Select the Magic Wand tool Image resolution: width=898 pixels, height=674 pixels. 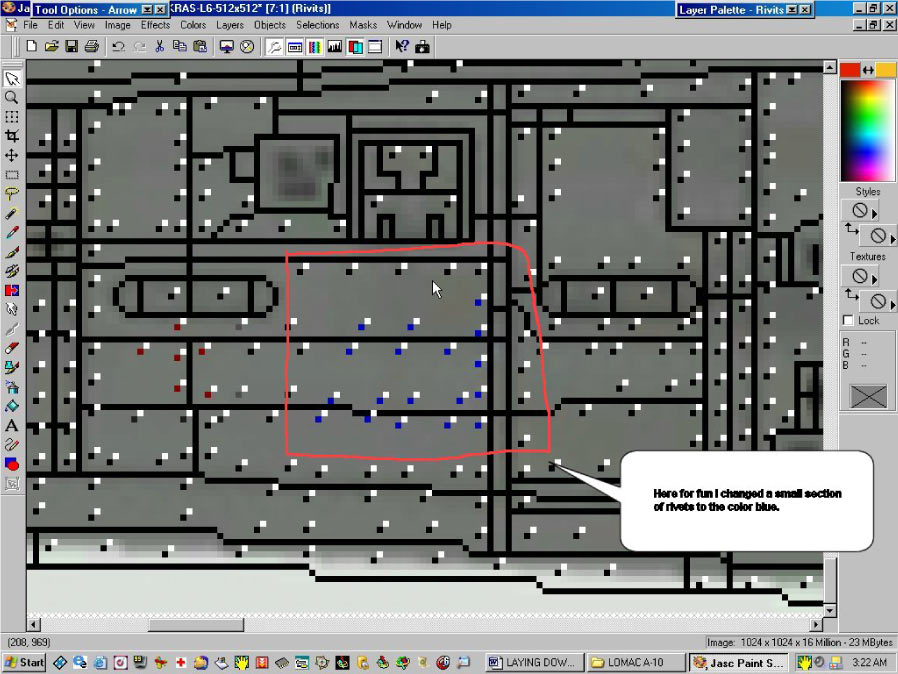pos(12,214)
